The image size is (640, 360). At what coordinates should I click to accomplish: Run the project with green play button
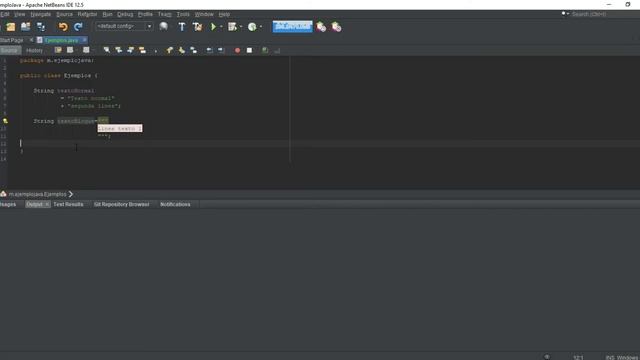tap(213, 27)
